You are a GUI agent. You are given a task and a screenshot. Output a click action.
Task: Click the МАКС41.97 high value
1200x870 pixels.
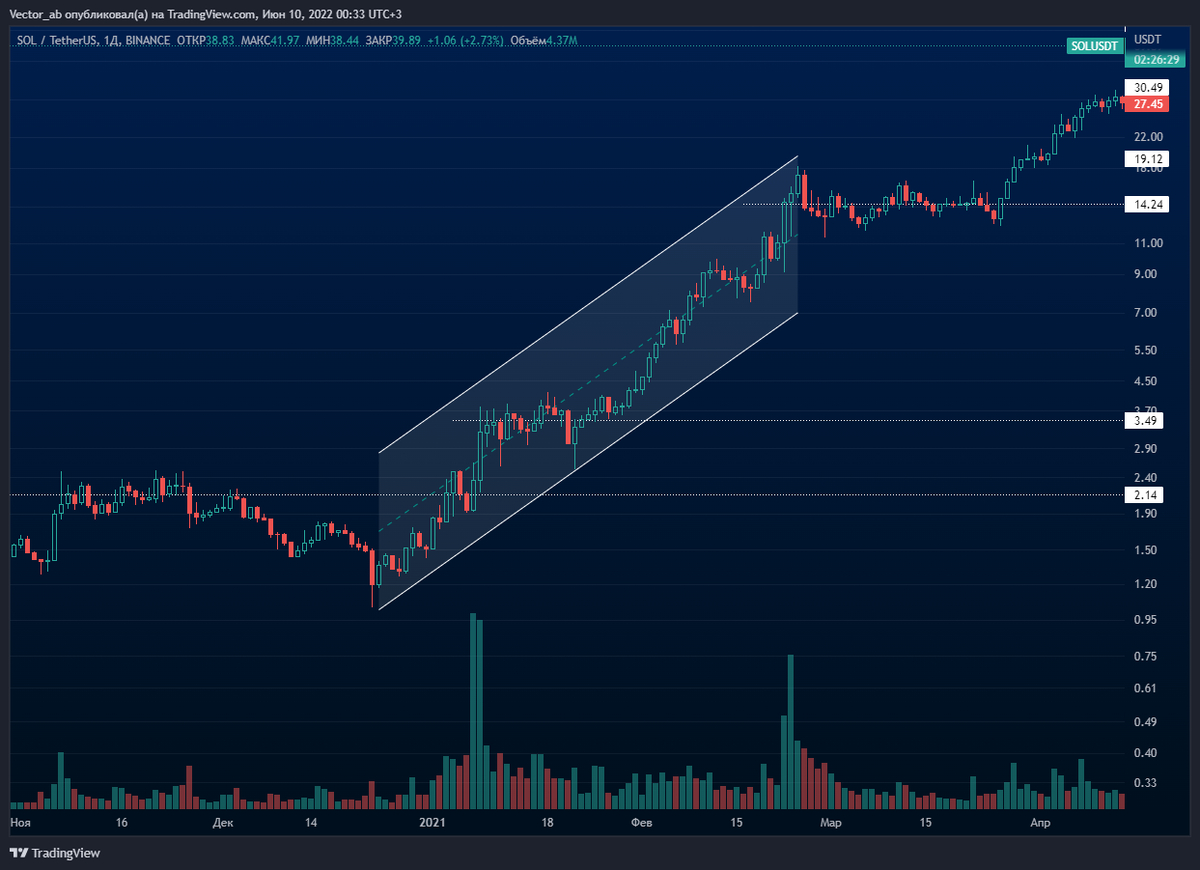coord(270,41)
